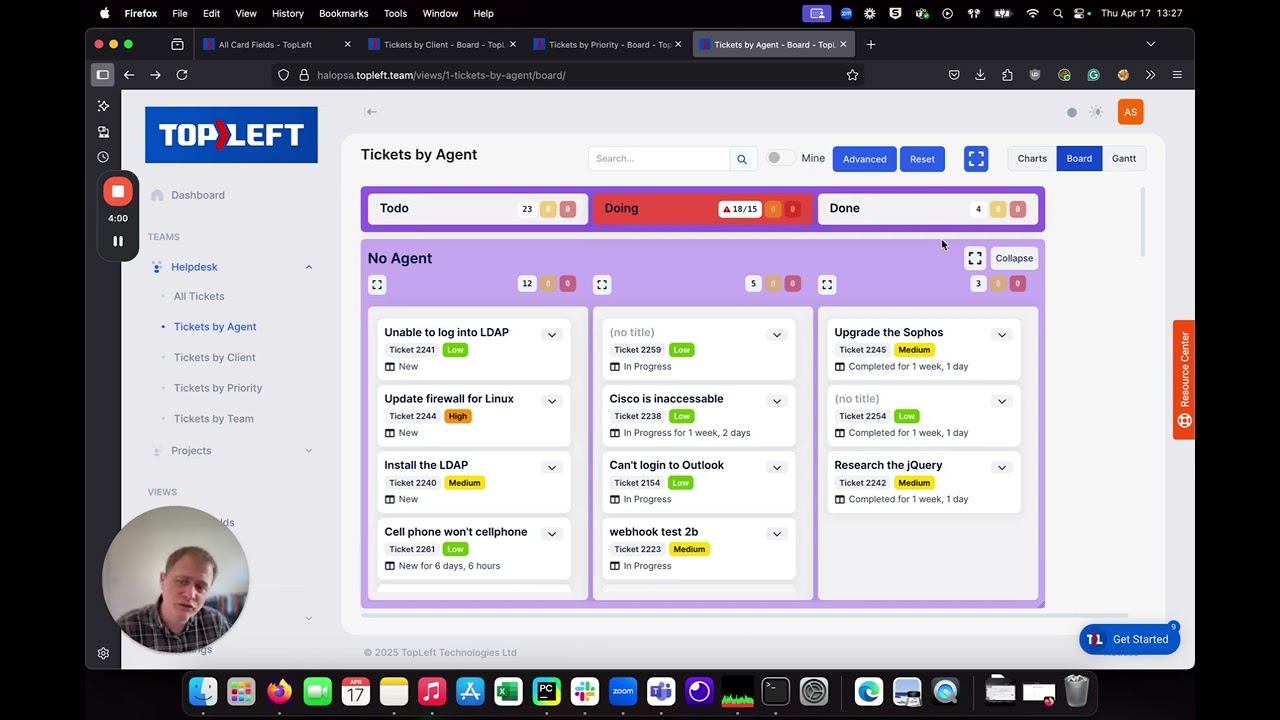Expand Done column in No Agent lane
Viewport: 1280px width, 720px height.
827,285
